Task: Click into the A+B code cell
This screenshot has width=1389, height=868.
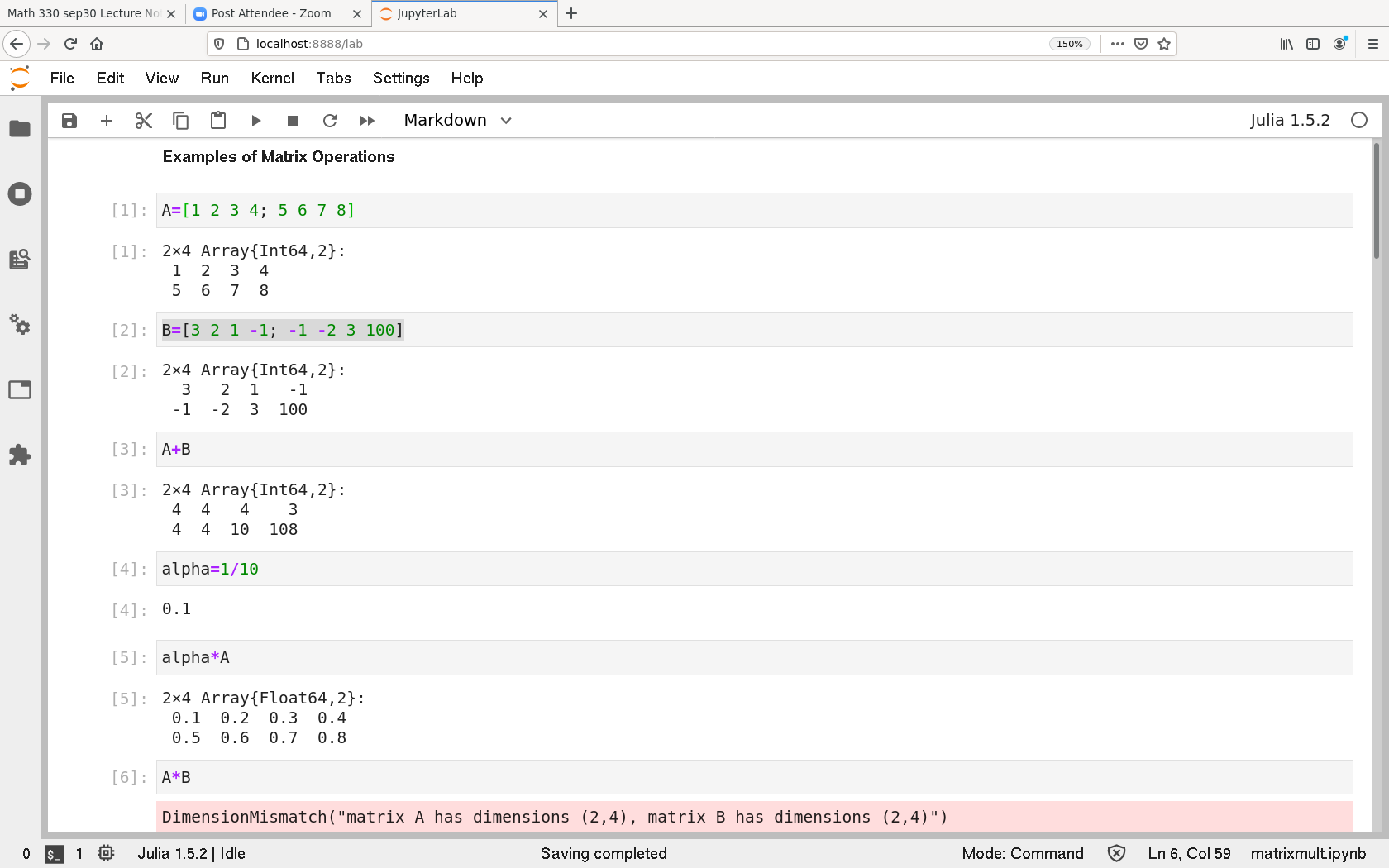Action: click(744, 450)
